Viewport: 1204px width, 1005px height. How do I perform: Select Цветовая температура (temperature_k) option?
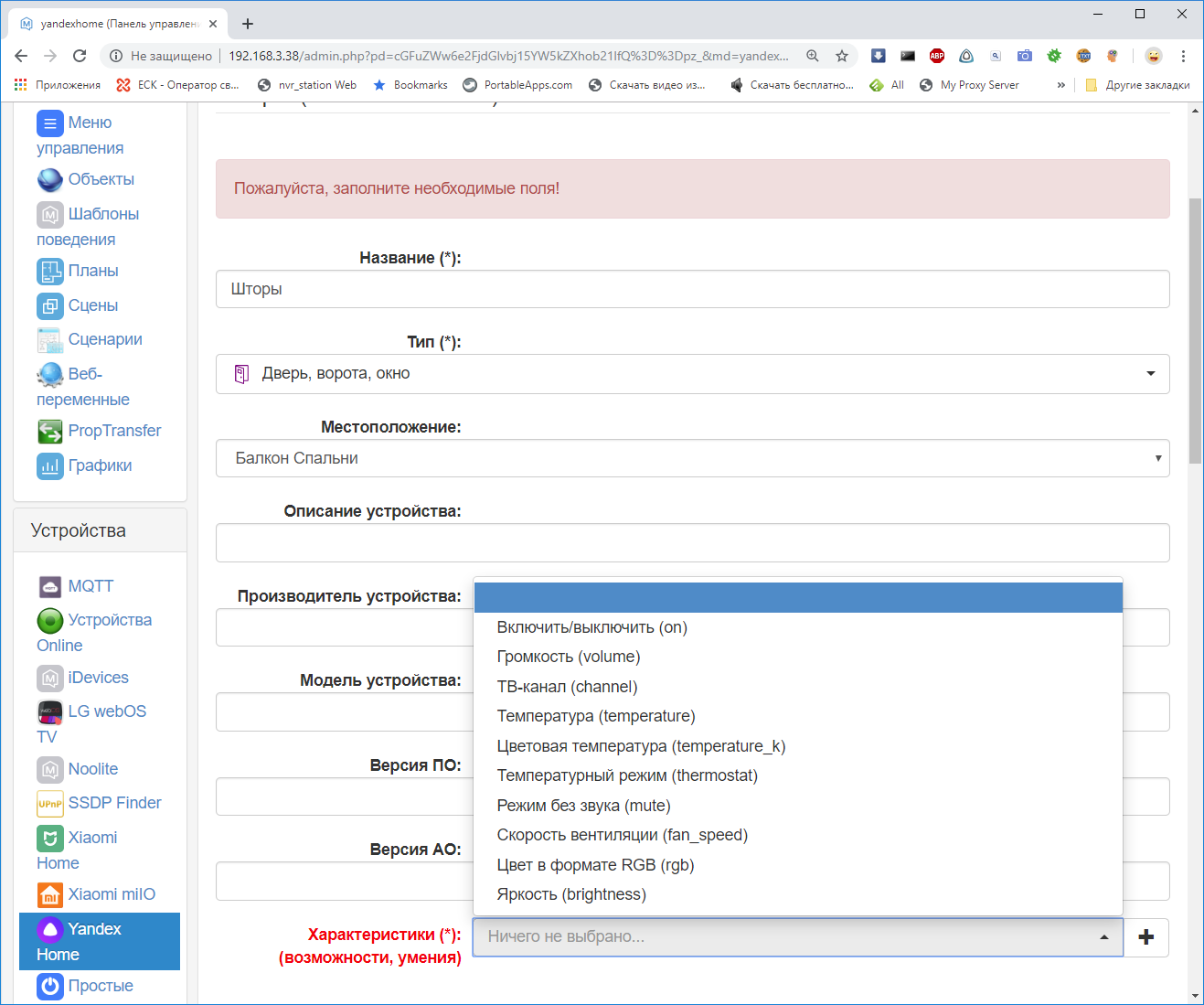(798, 746)
